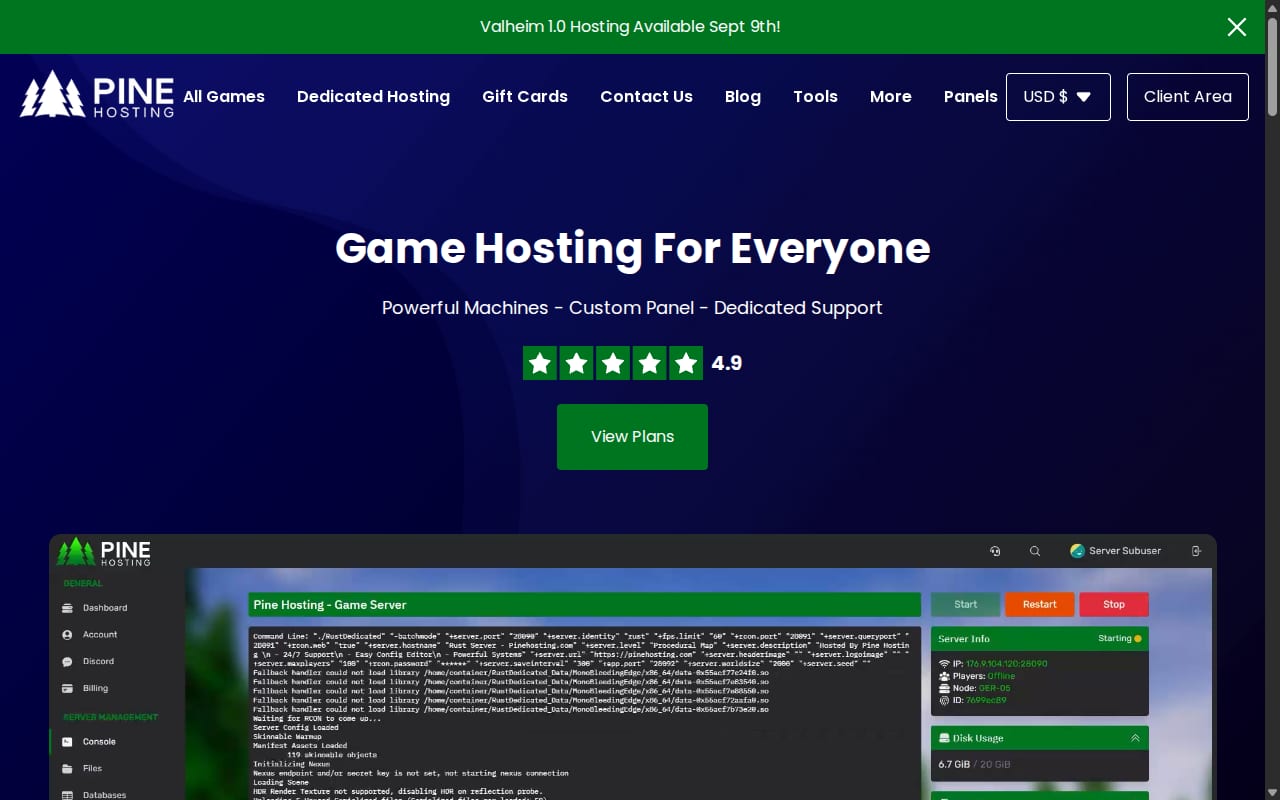
Task: Click inside the console log output area
Action: tap(584, 713)
